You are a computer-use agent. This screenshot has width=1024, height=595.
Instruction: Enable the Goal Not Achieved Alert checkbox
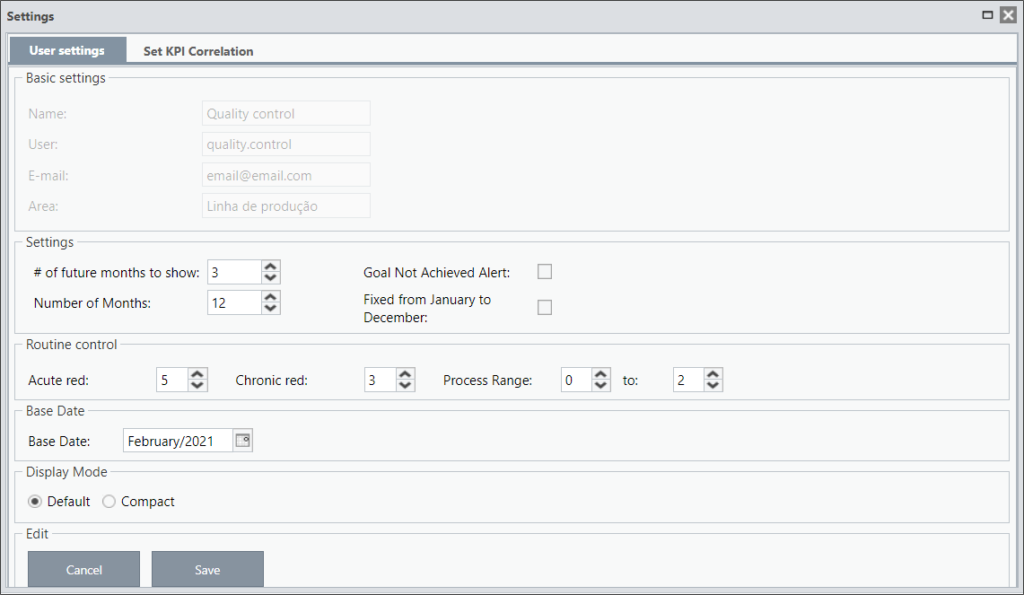545,272
